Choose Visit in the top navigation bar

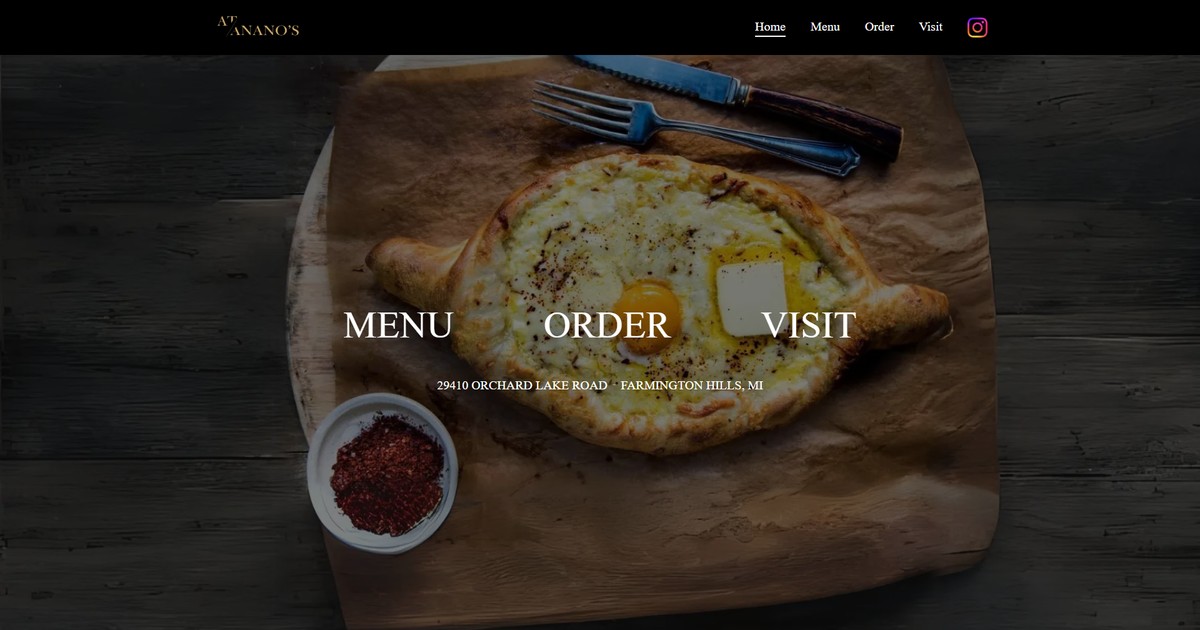coord(931,27)
